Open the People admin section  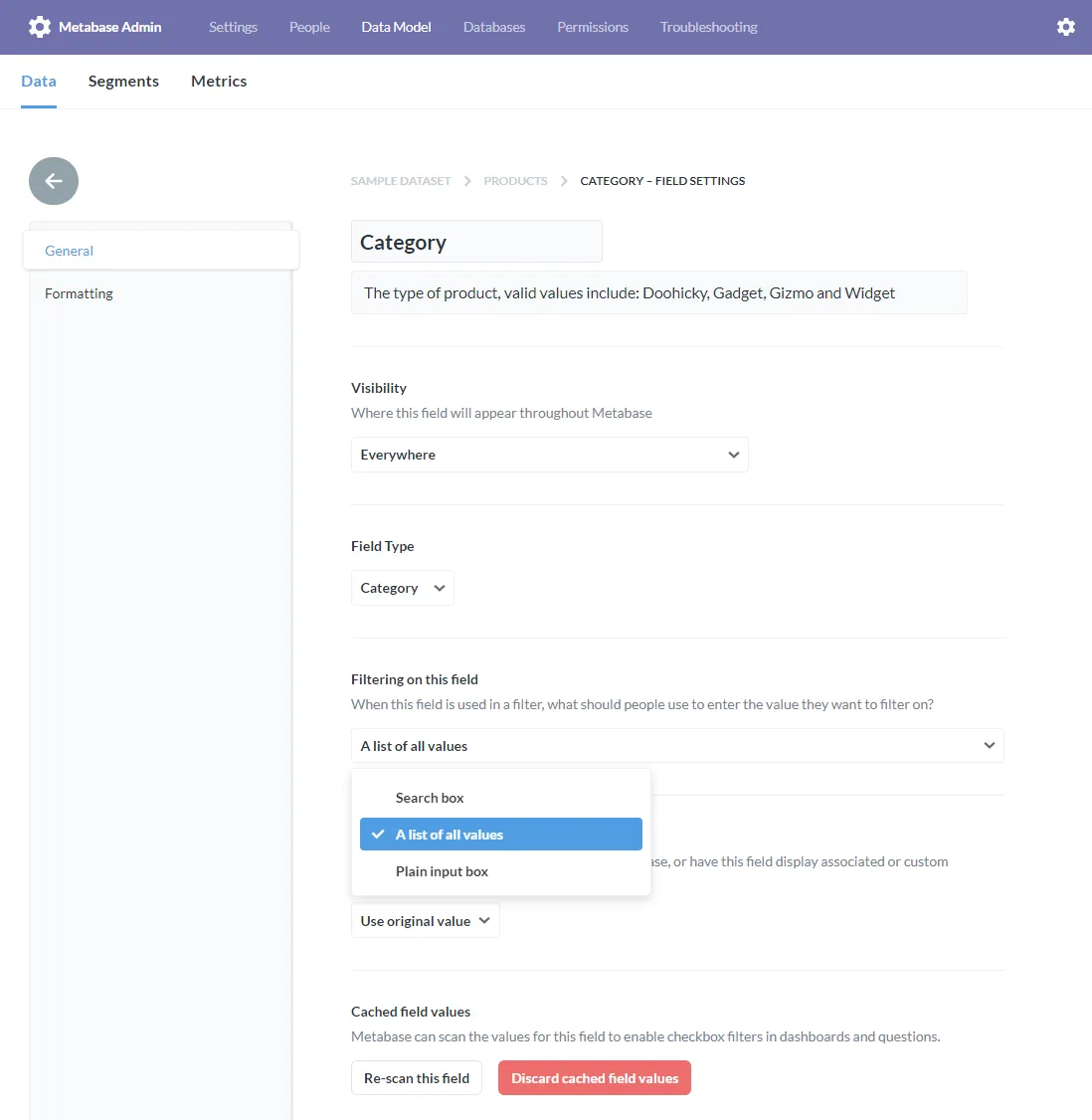tap(308, 27)
